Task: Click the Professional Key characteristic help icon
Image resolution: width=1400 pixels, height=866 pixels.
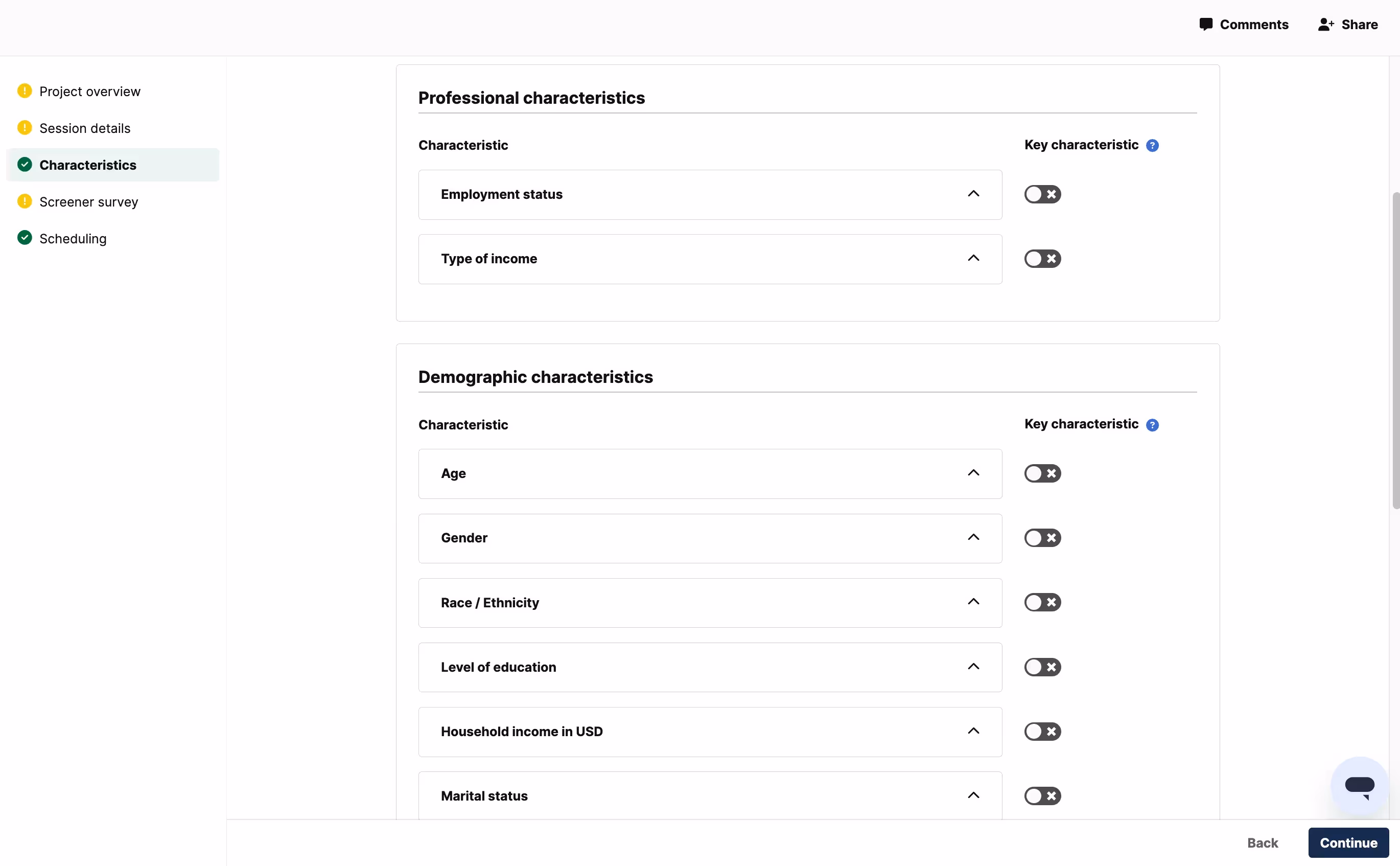Action: (x=1152, y=146)
